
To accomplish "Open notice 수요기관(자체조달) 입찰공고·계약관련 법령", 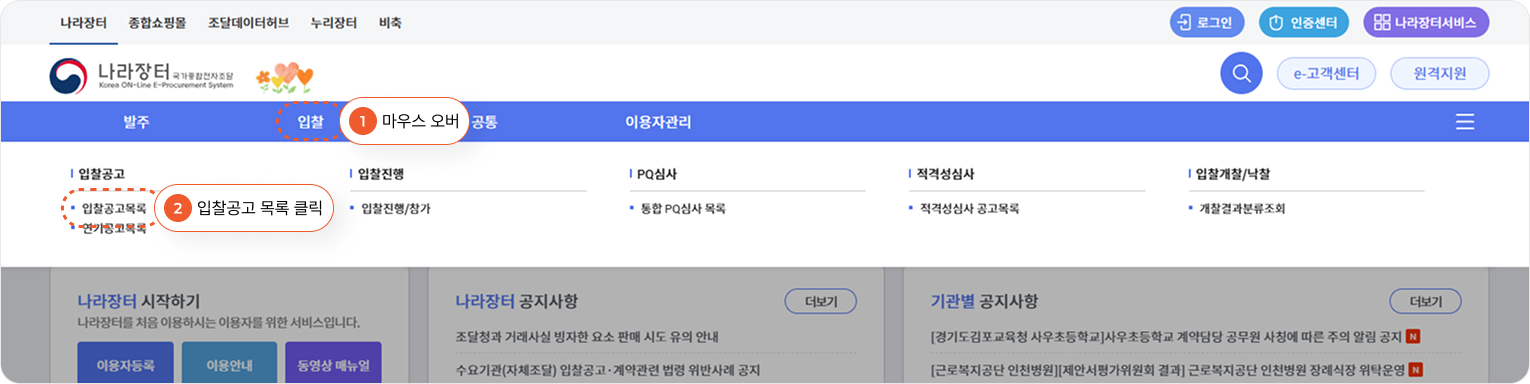I will [607, 370].
